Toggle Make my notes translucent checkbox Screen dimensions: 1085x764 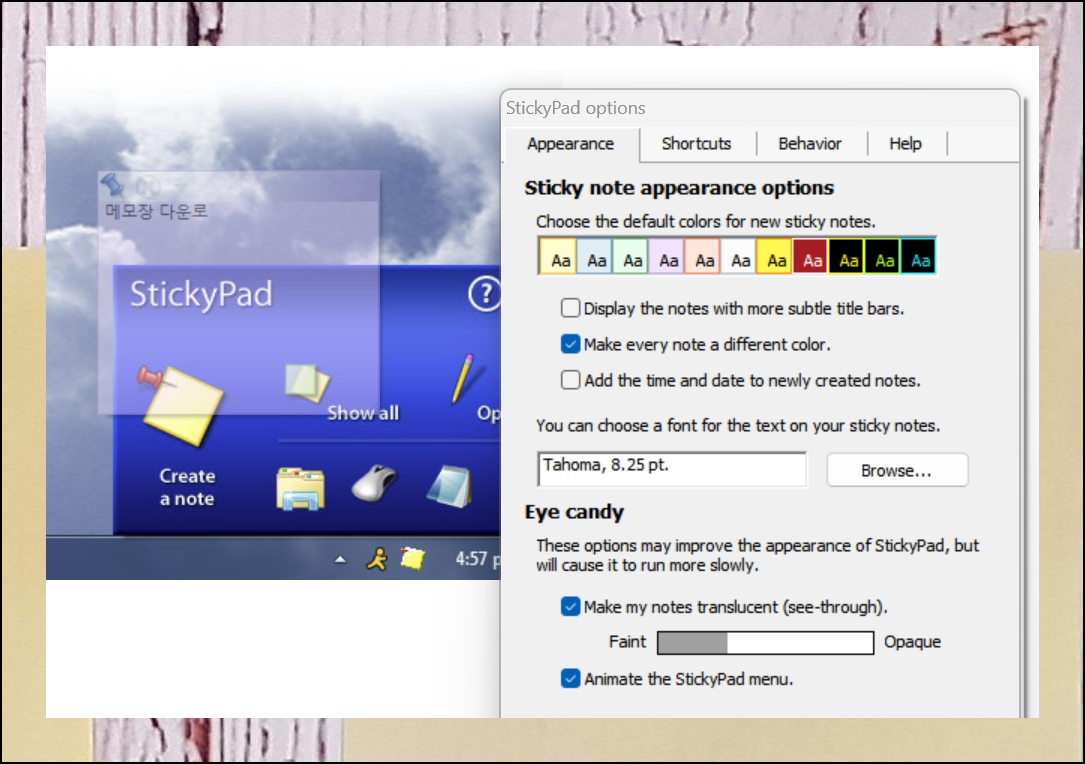click(570, 606)
